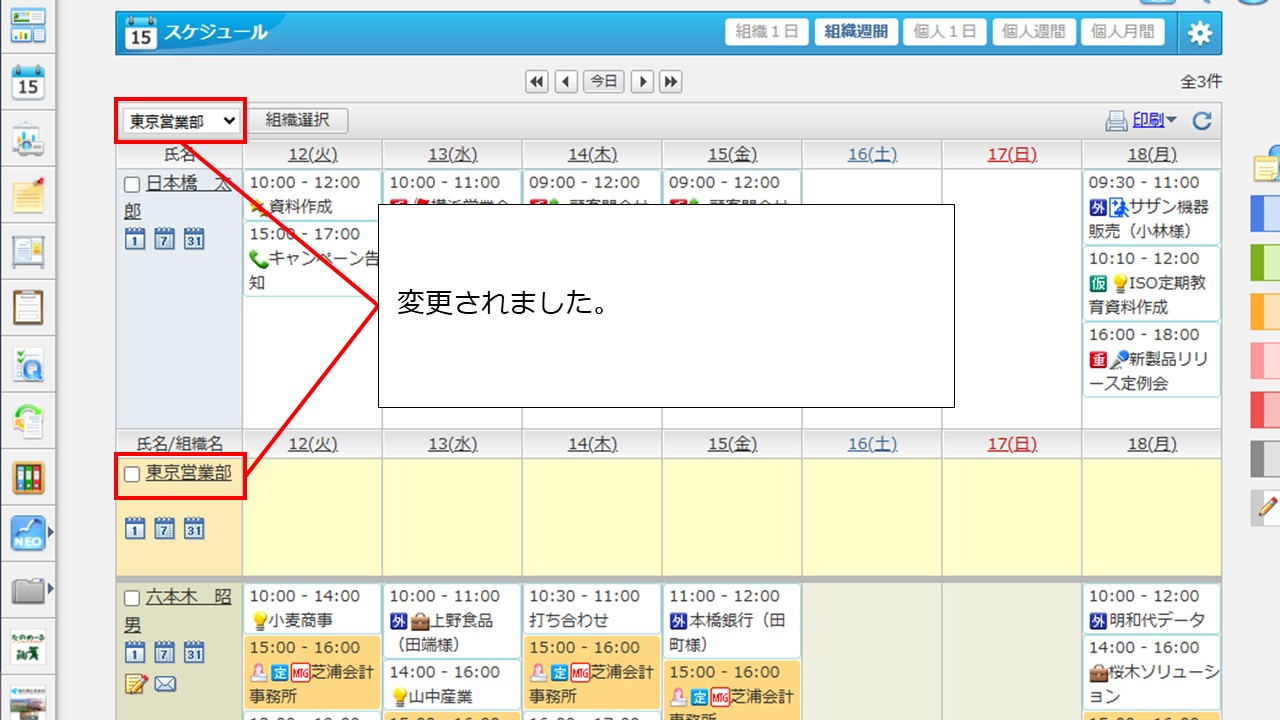
Task: Click the 今日 today button
Action: click(x=603, y=82)
